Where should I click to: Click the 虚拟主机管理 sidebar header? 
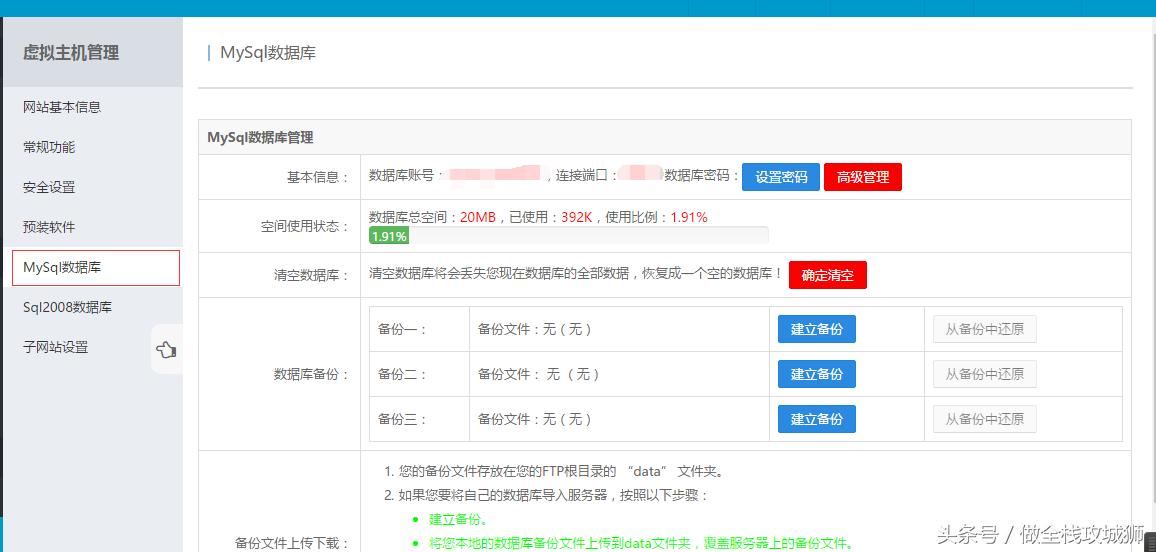point(71,53)
